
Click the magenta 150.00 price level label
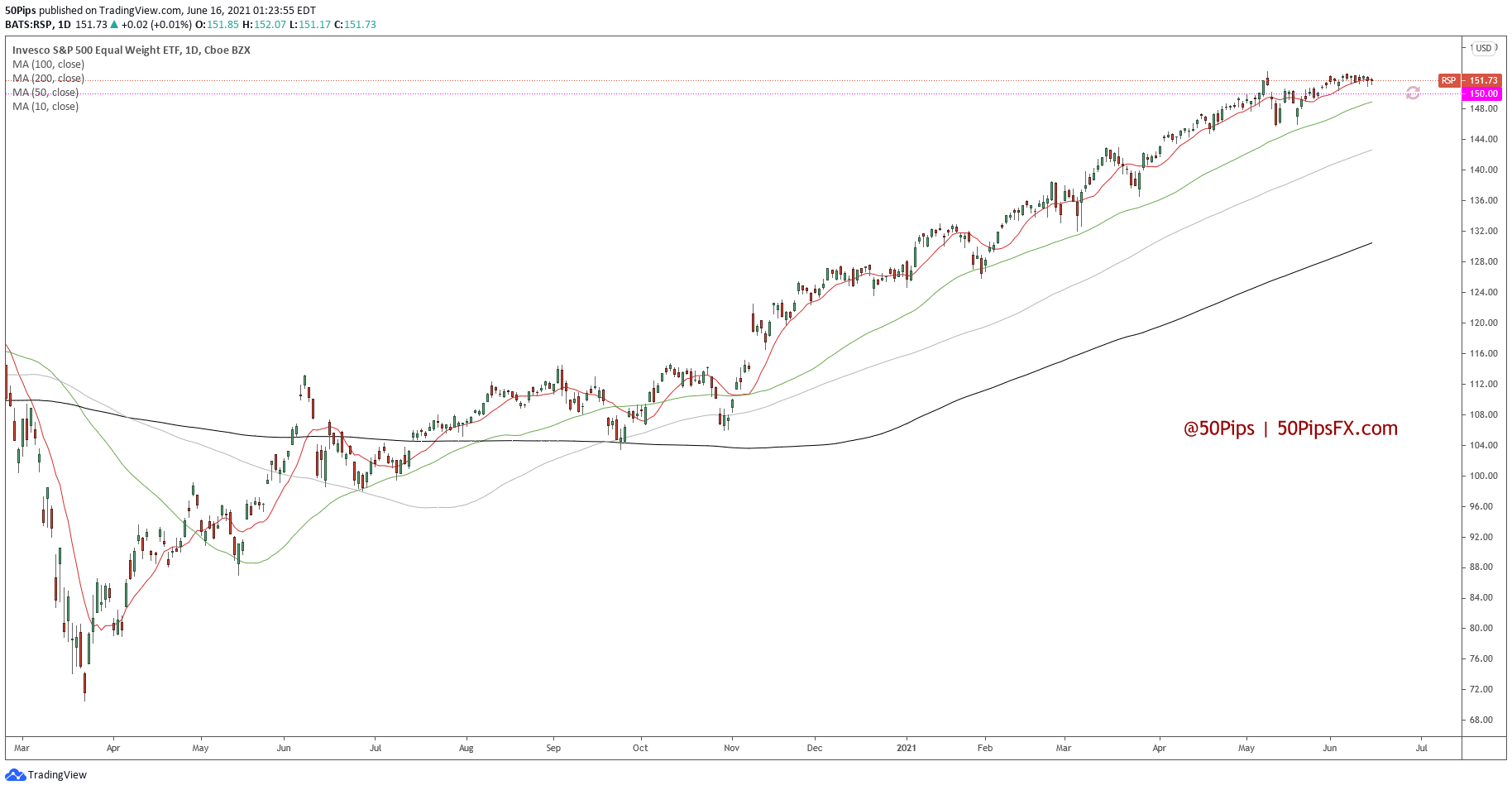coord(1482,94)
